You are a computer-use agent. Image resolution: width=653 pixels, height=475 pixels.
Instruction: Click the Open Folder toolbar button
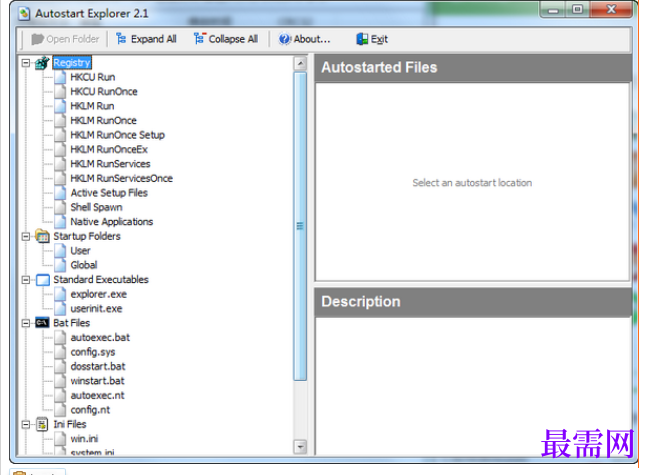(x=65, y=39)
